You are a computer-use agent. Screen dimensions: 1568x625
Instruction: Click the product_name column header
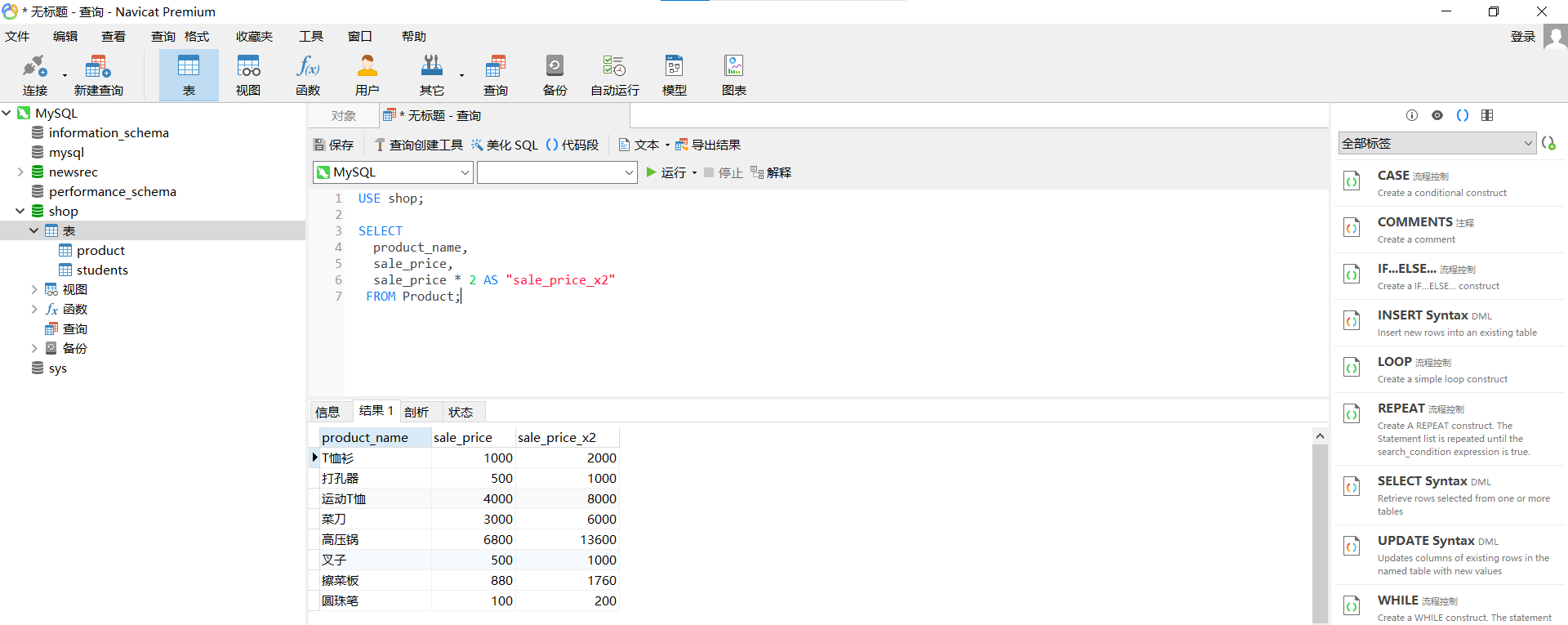click(x=375, y=437)
